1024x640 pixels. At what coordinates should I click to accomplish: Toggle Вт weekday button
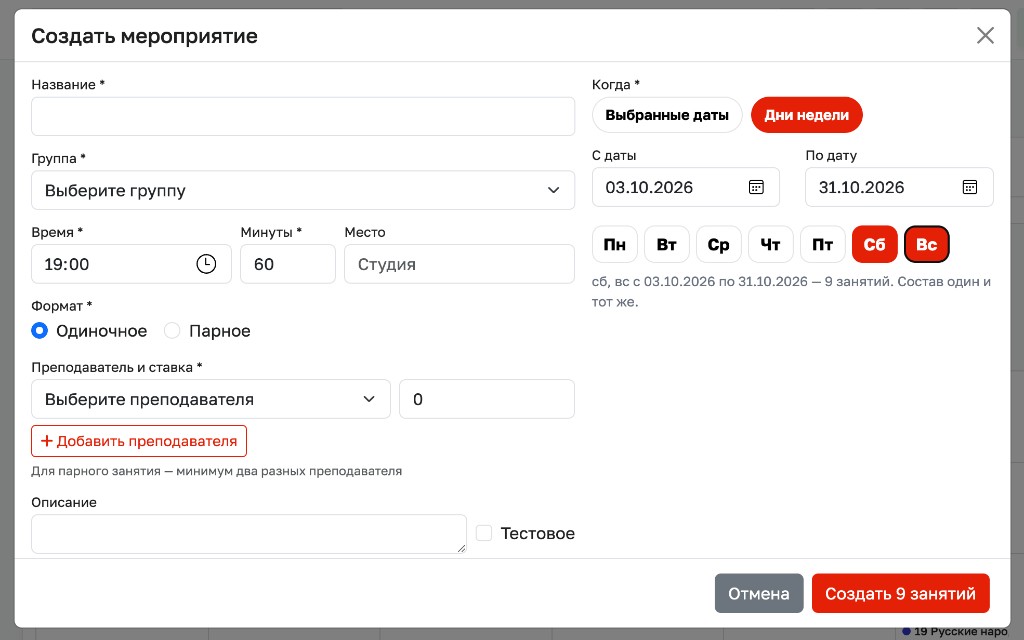(667, 244)
